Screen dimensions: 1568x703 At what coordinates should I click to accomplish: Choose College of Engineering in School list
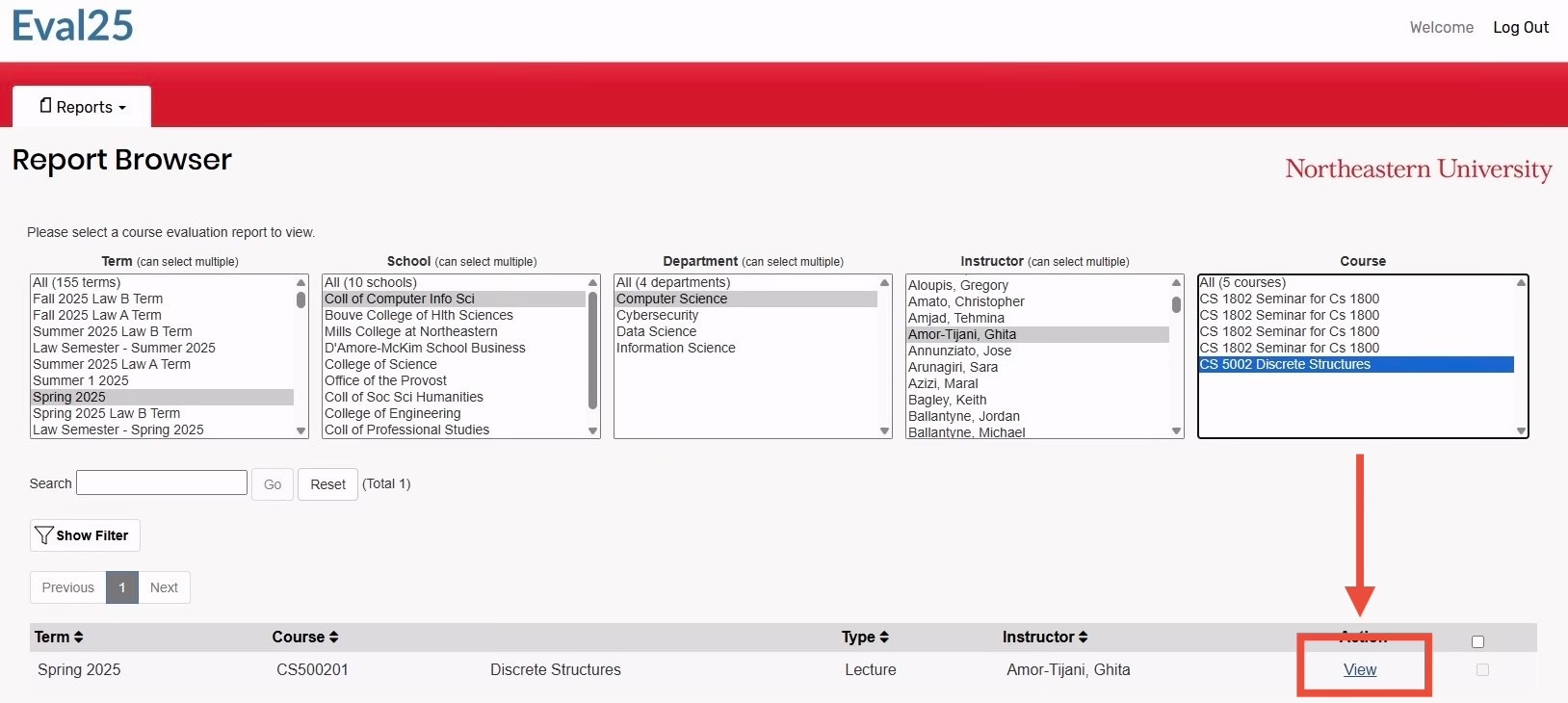[x=392, y=413]
